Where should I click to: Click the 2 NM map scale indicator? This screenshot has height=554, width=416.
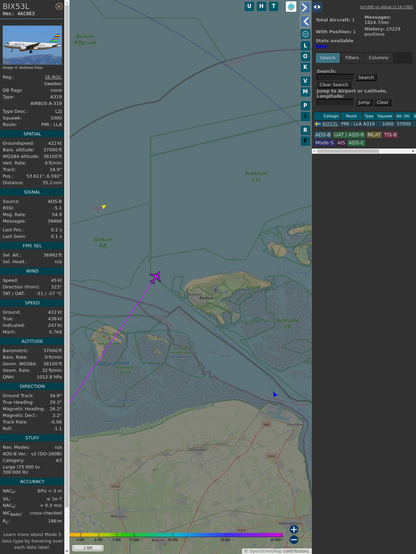pyautogui.click(x=88, y=548)
